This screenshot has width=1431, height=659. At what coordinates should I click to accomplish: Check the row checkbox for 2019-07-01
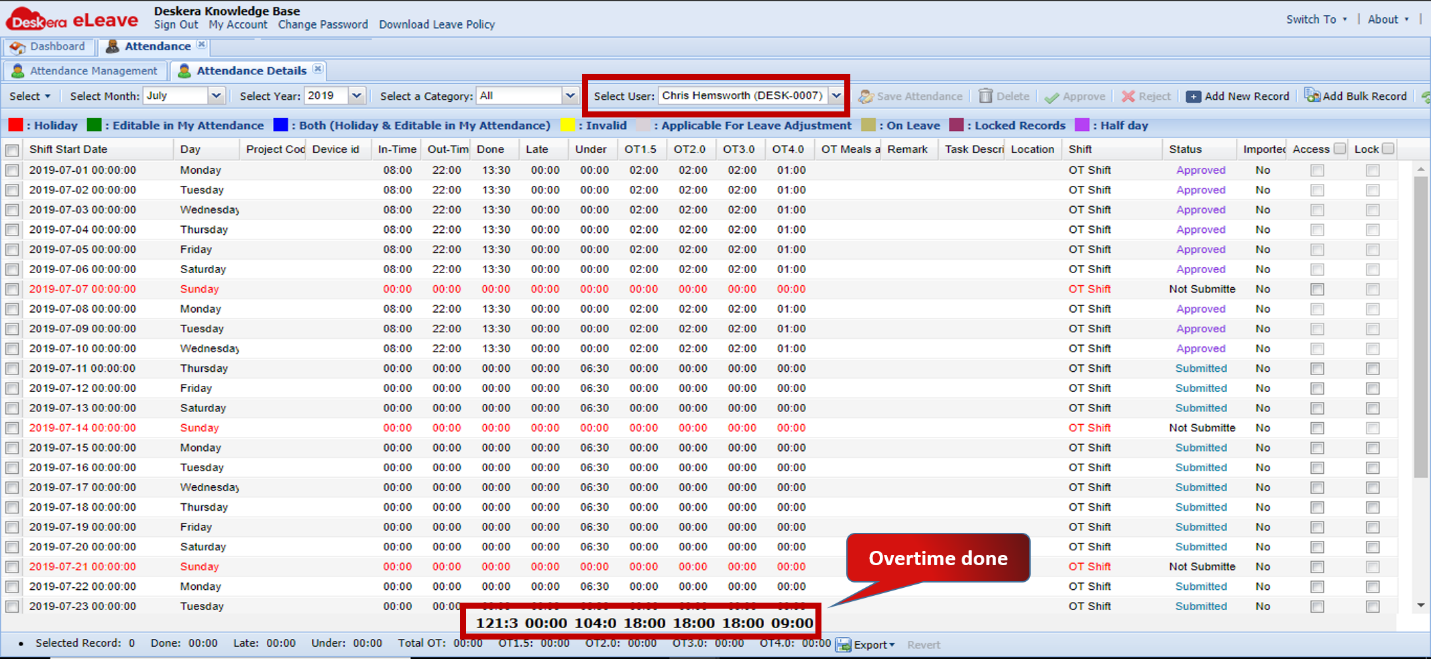[x=11, y=169]
